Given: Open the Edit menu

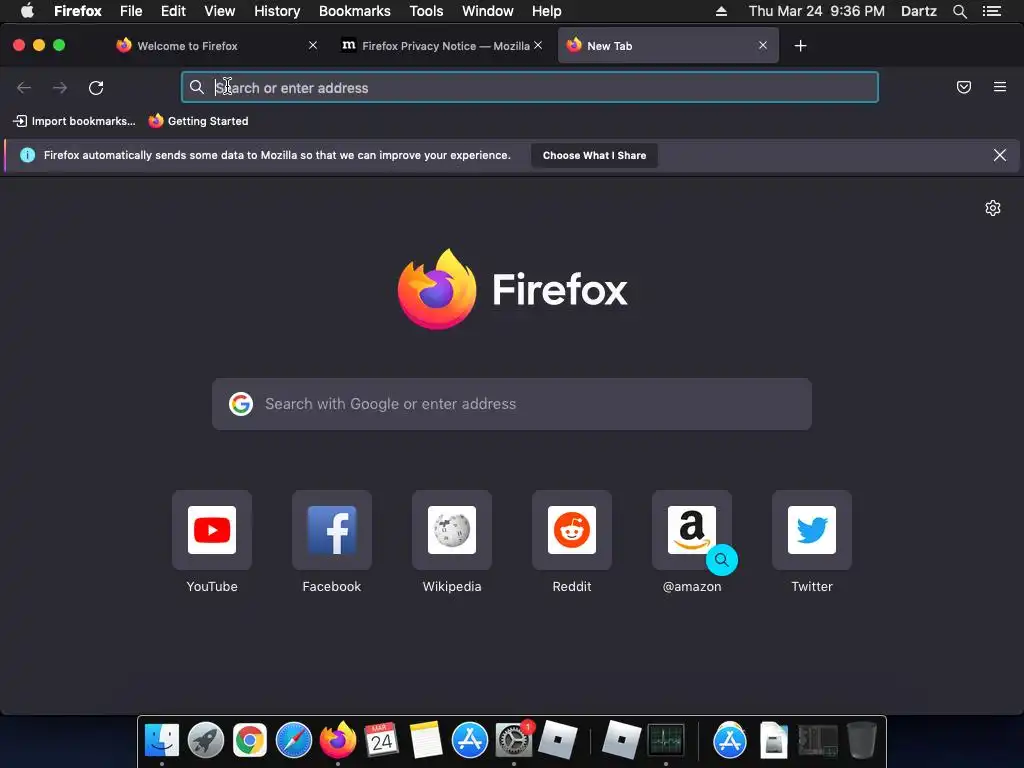Looking at the screenshot, I should tap(173, 11).
